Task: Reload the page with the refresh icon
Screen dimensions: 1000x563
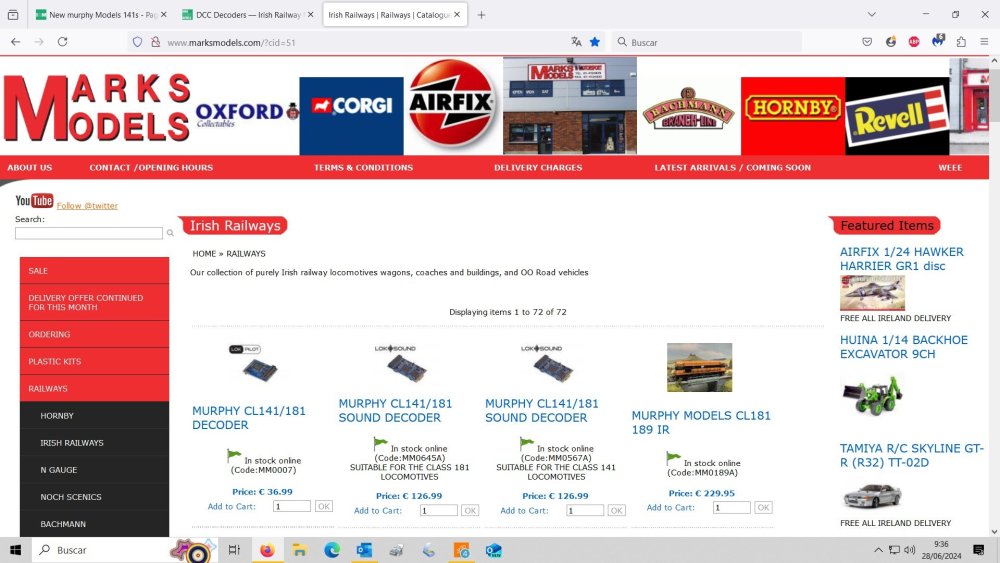Action: [x=62, y=42]
